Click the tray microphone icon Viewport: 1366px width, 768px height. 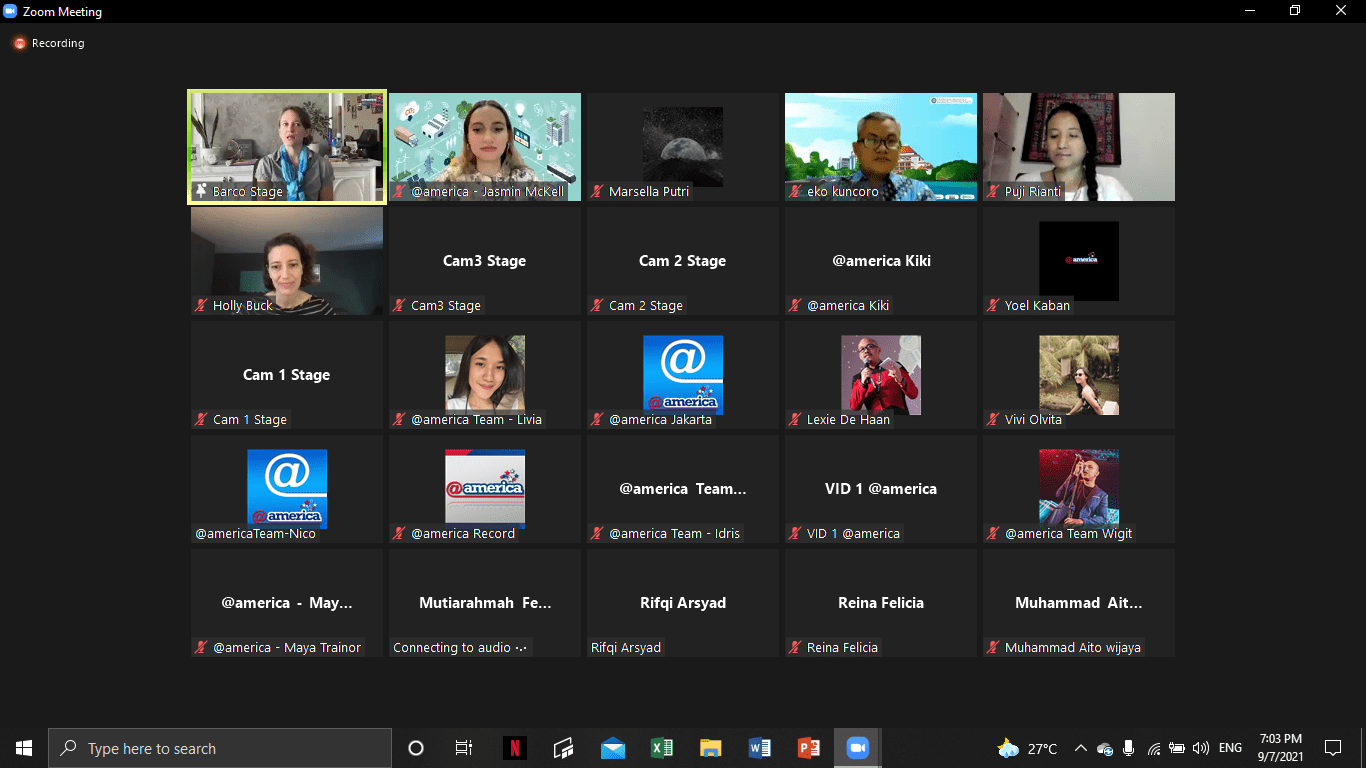point(1129,748)
